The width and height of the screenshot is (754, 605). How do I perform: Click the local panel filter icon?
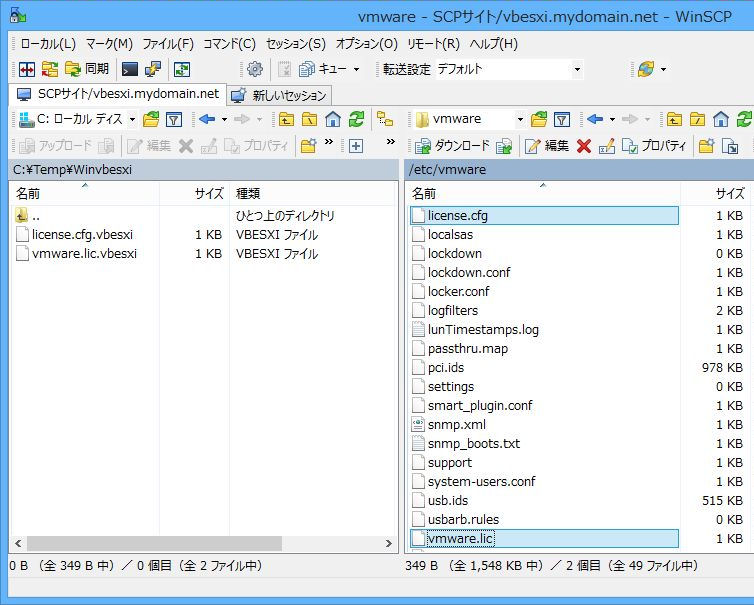point(174,119)
